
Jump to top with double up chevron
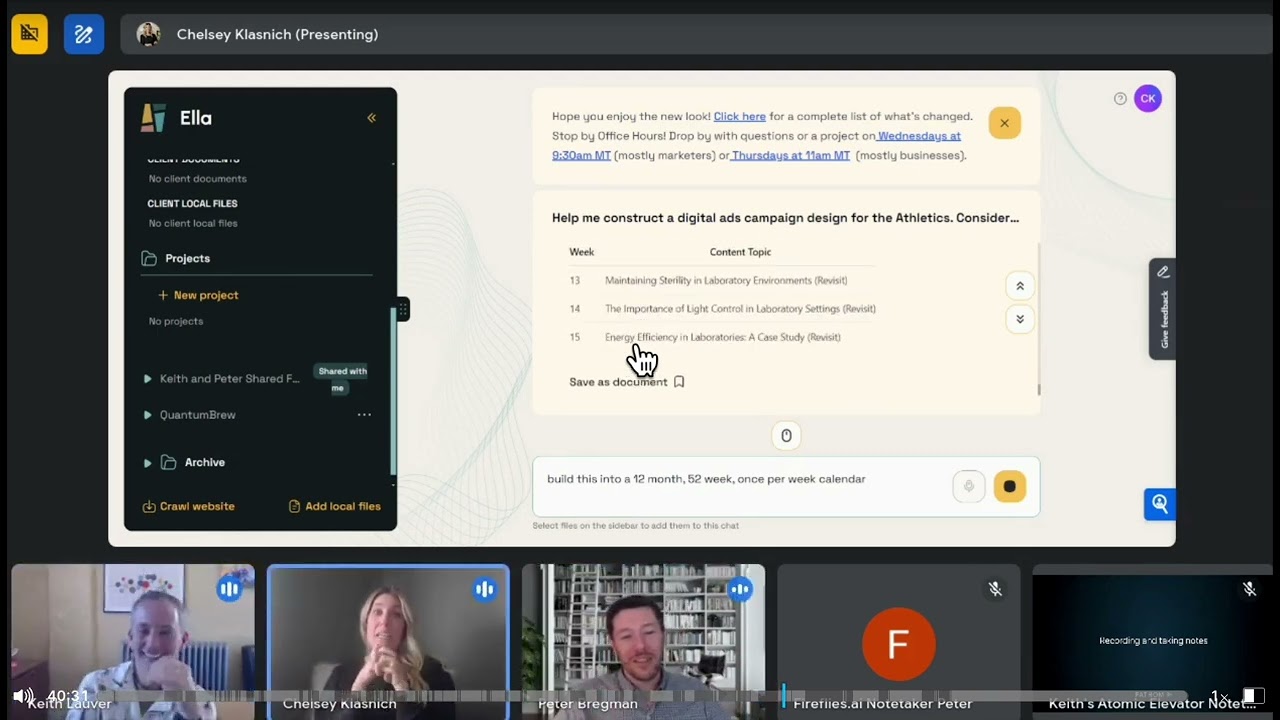(1020, 286)
